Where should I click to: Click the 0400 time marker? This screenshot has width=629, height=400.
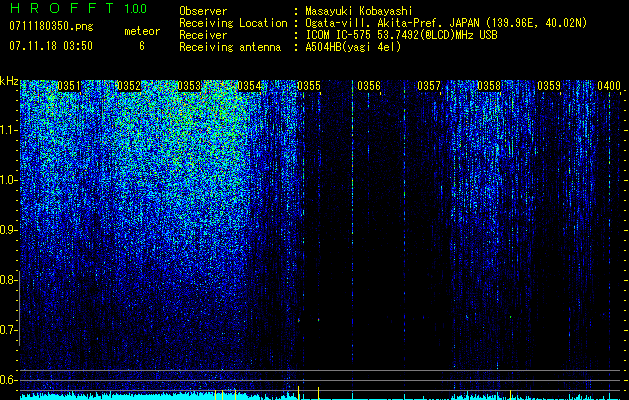[x=609, y=86]
